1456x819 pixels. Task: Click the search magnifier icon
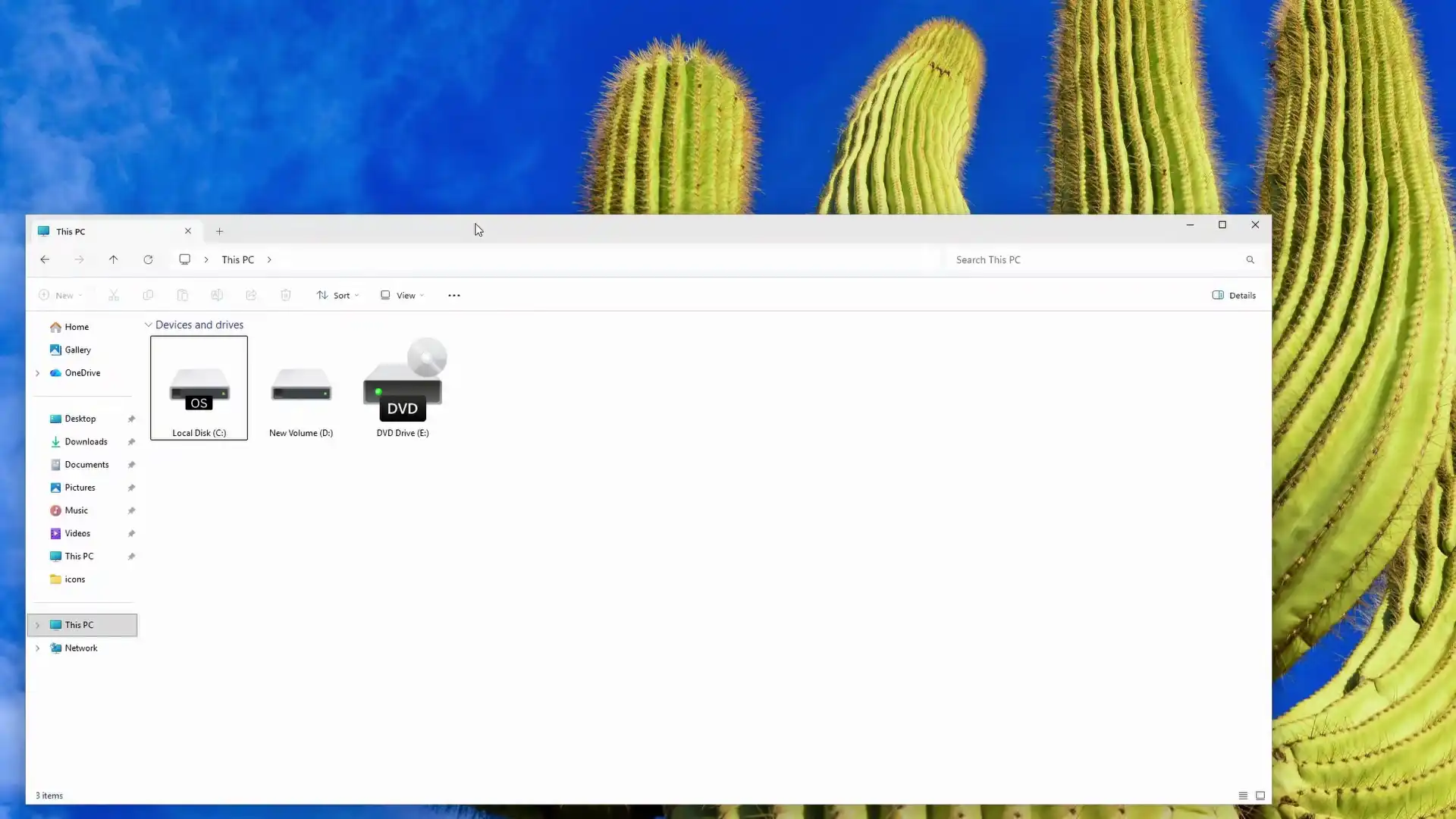pyautogui.click(x=1250, y=259)
